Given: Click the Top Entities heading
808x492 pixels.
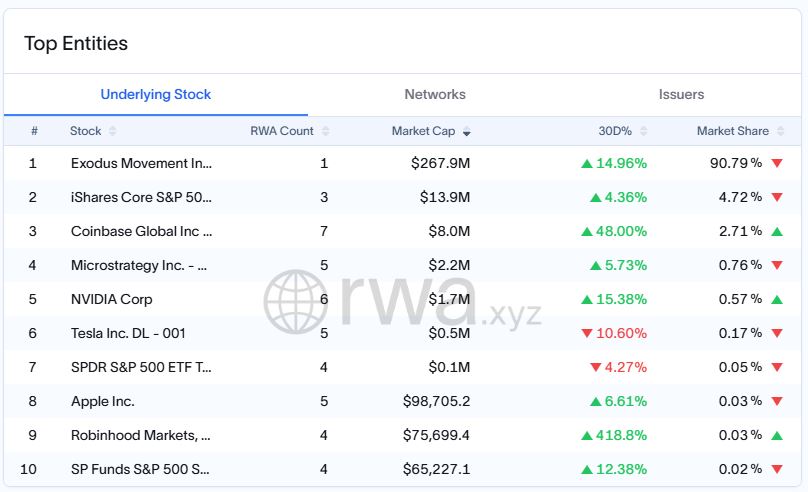Looking at the screenshot, I should click(x=76, y=43).
